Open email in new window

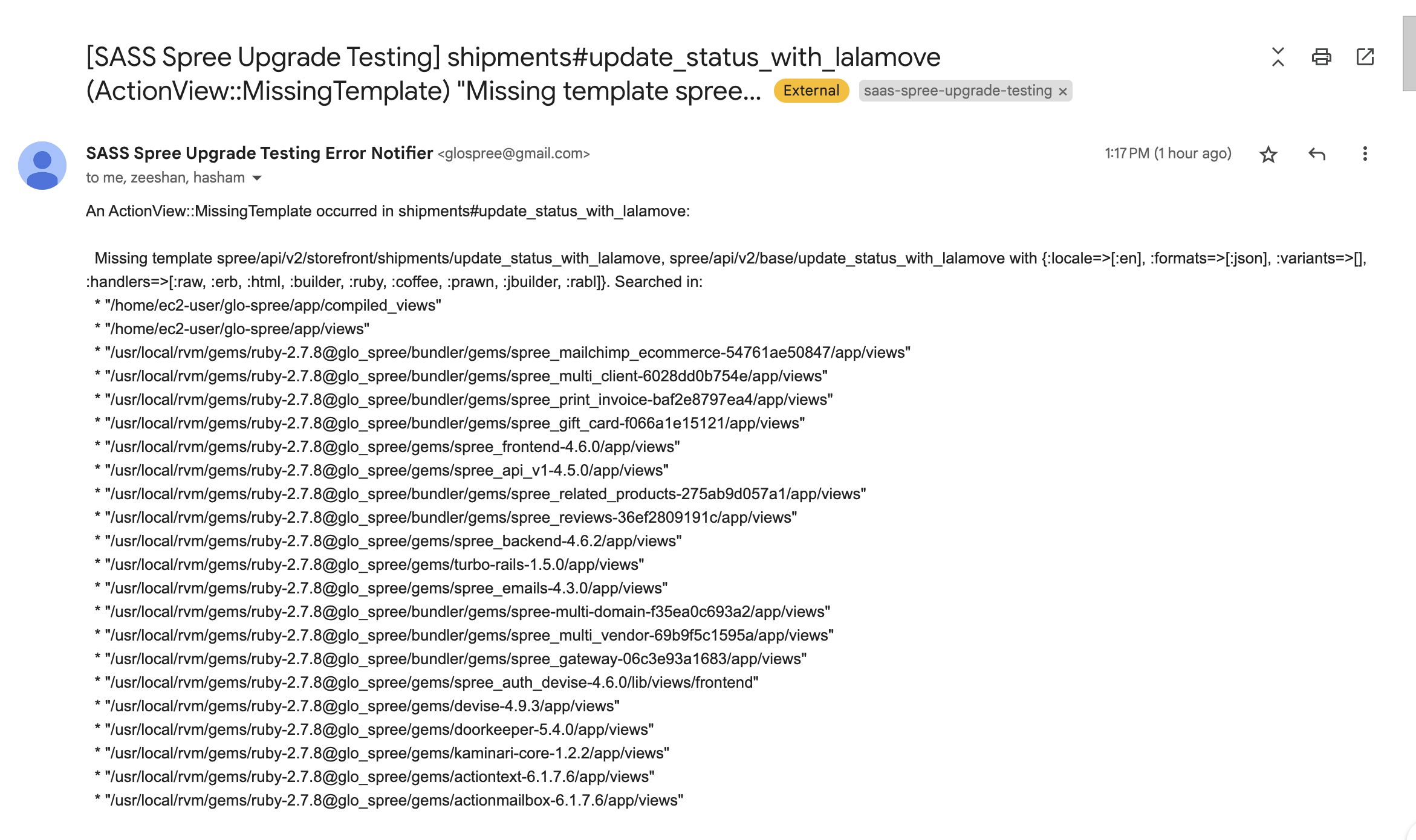[1365, 57]
